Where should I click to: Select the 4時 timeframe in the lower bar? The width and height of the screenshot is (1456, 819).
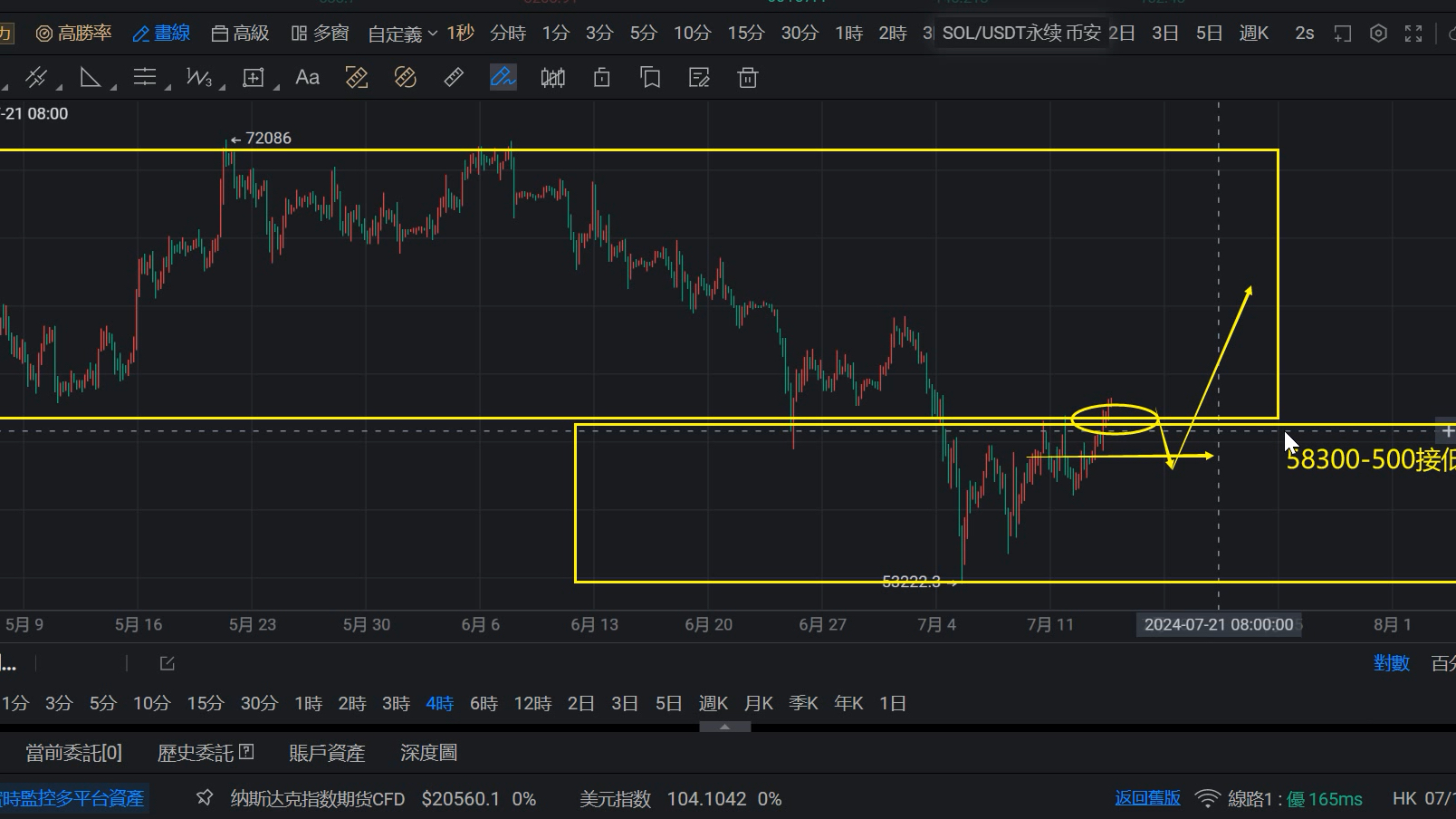440,703
